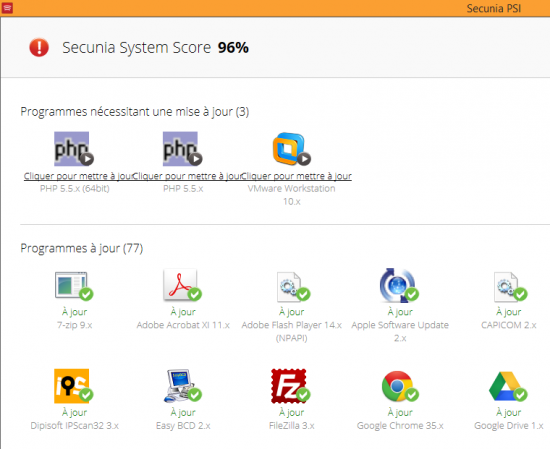This screenshot has height=449, width=550.
Task: Select the Google Drive 1.x icon
Action: point(508,386)
